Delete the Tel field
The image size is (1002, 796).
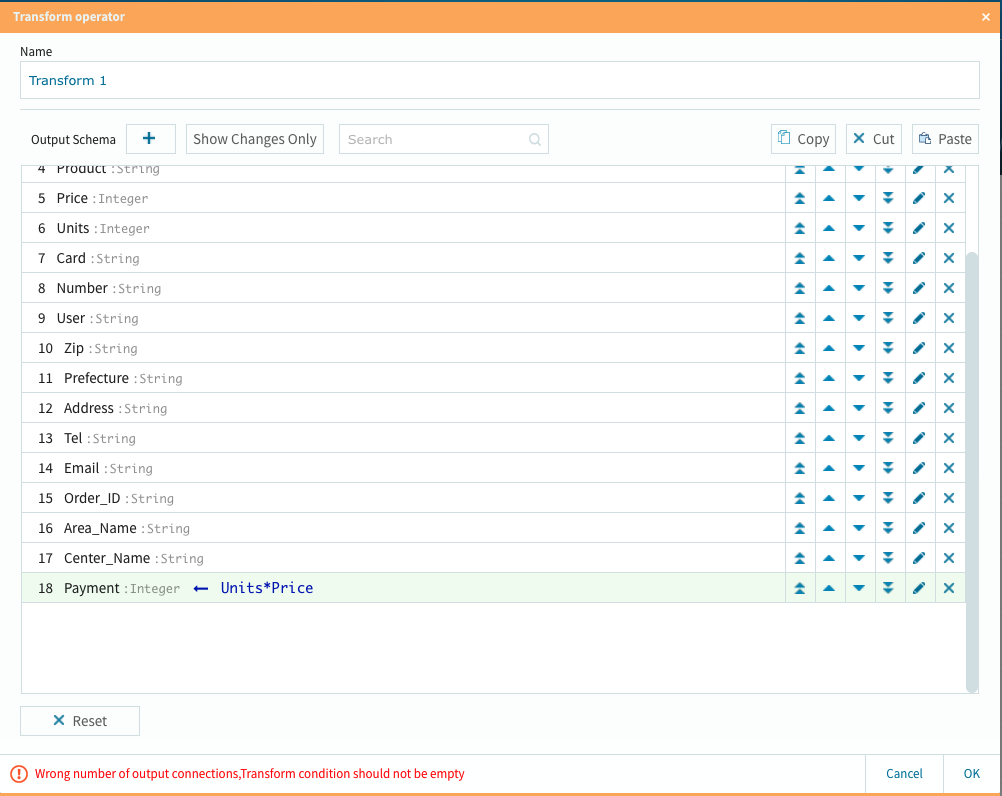coord(949,438)
